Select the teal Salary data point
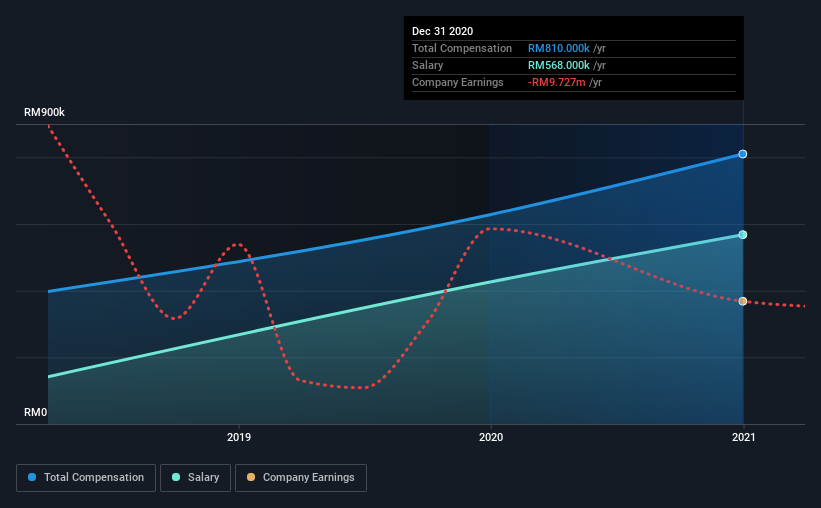Image resolution: width=821 pixels, height=508 pixels. 742,235
